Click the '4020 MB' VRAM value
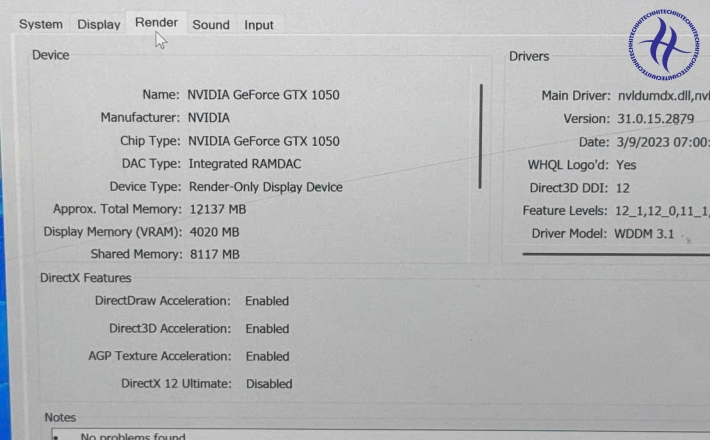Image resolution: width=710 pixels, height=440 pixels. point(214,232)
